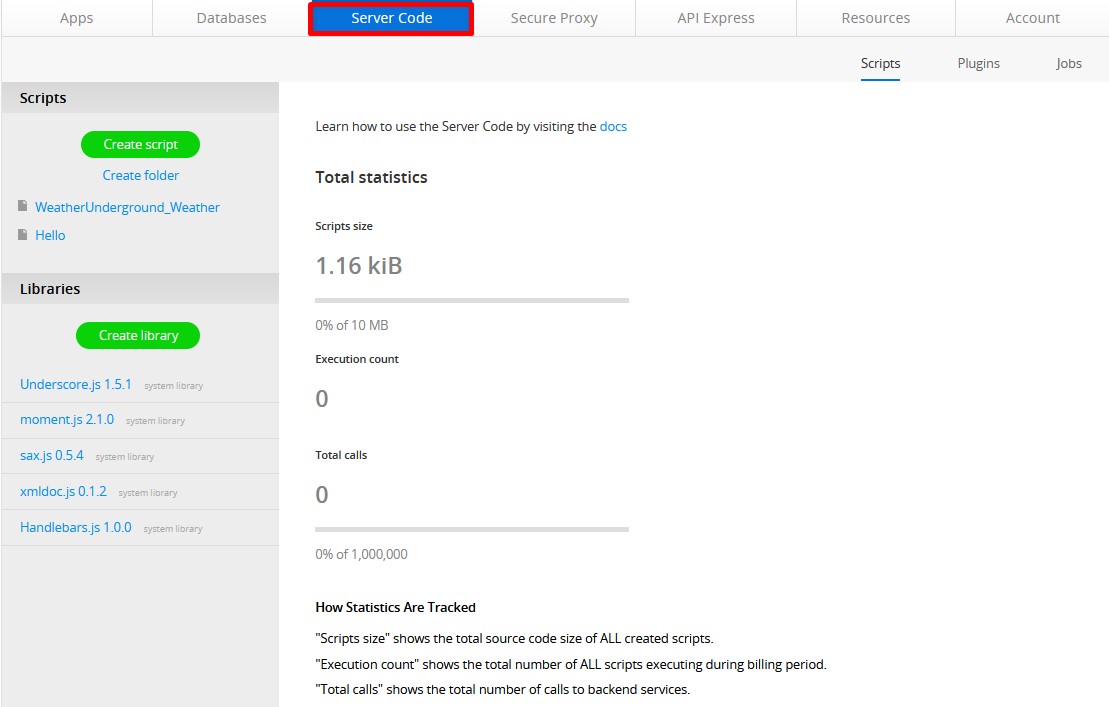
Task: Open the xmldoc.js 0.1.2 library
Action: [64, 491]
